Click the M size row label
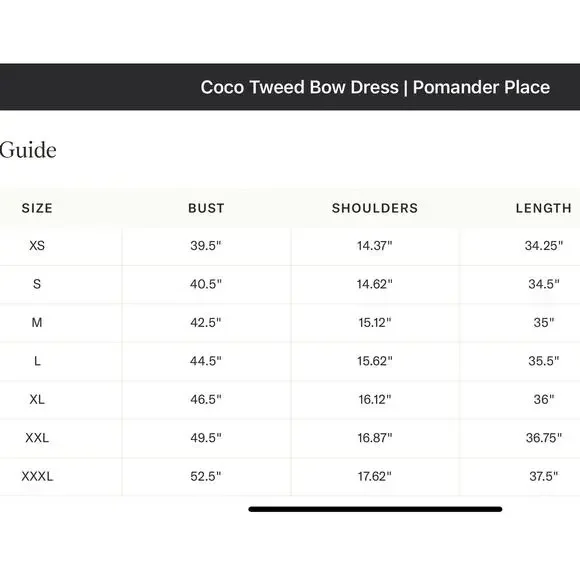This screenshot has height=580, width=580. pyautogui.click(x=37, y=323)
